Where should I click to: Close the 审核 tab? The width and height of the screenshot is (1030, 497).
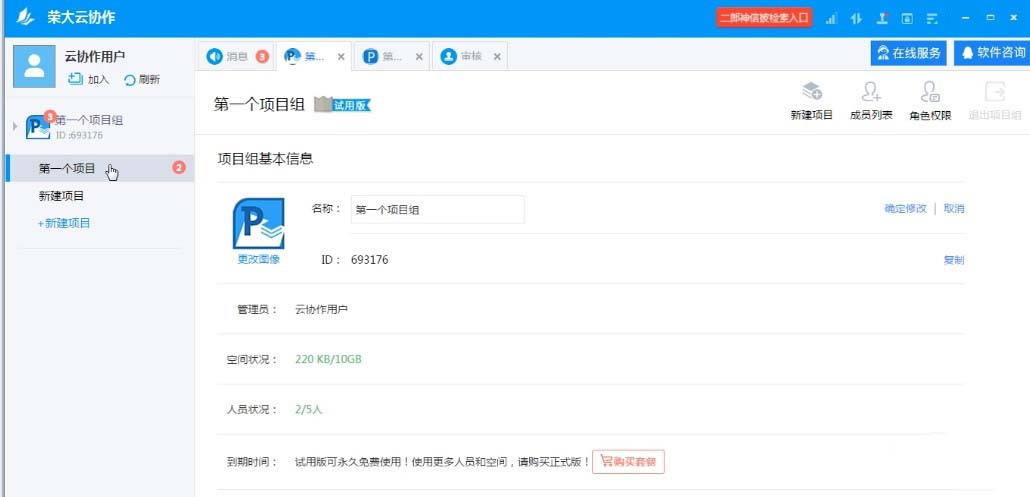click(497, 57)
